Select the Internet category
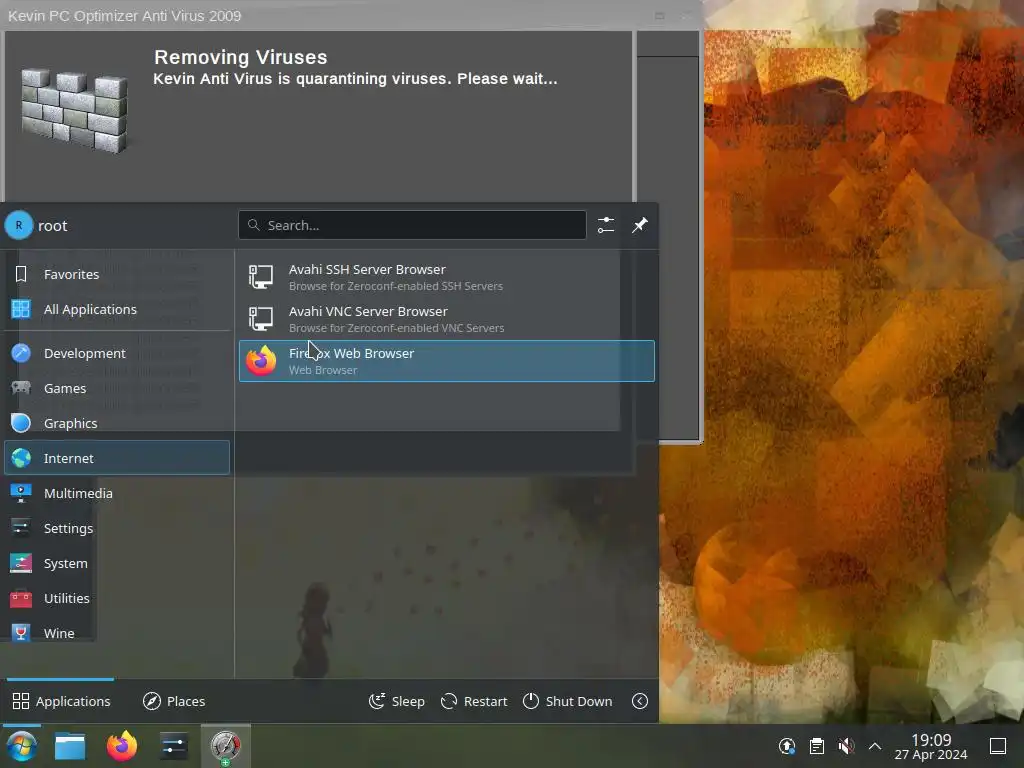Screen dimensions: 1024x768 [118, 458]
